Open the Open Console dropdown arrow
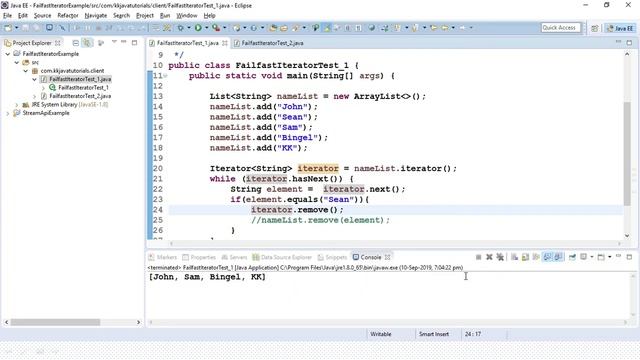 point(610,257)
